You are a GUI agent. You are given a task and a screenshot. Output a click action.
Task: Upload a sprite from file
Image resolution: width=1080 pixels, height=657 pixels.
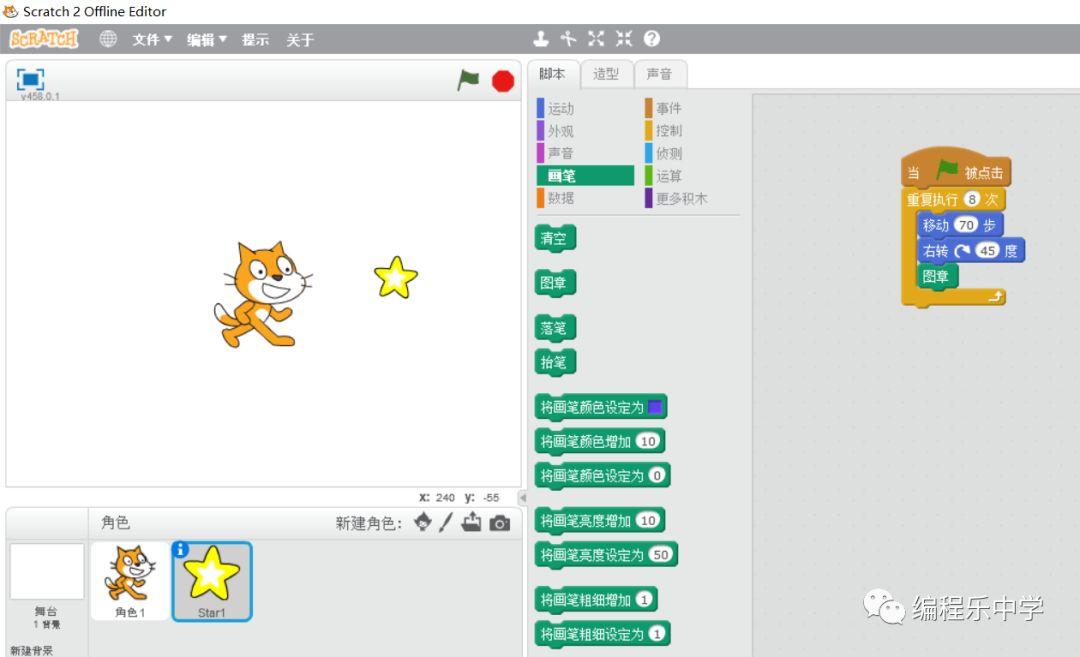(472, 523)
